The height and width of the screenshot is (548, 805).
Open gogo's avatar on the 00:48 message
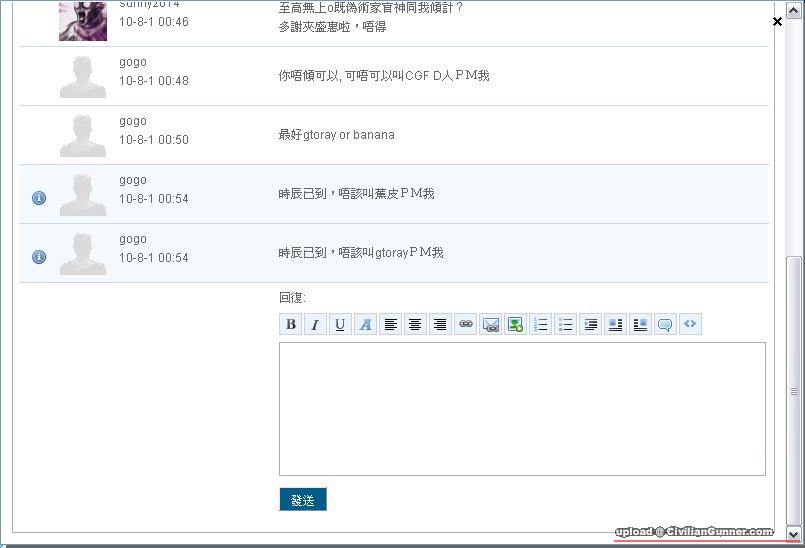82,76
